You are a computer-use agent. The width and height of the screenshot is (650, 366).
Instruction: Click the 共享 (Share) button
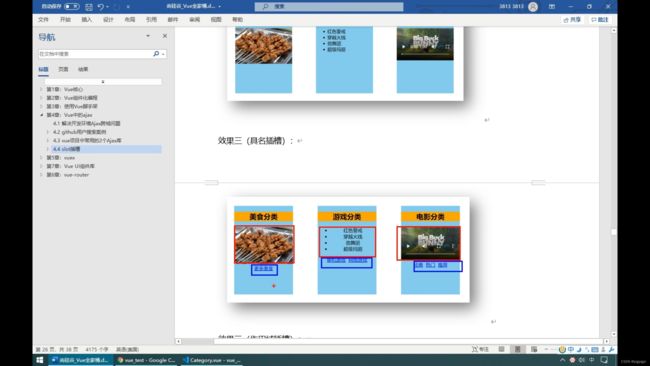pyautogui.click(x=572, y=19)
